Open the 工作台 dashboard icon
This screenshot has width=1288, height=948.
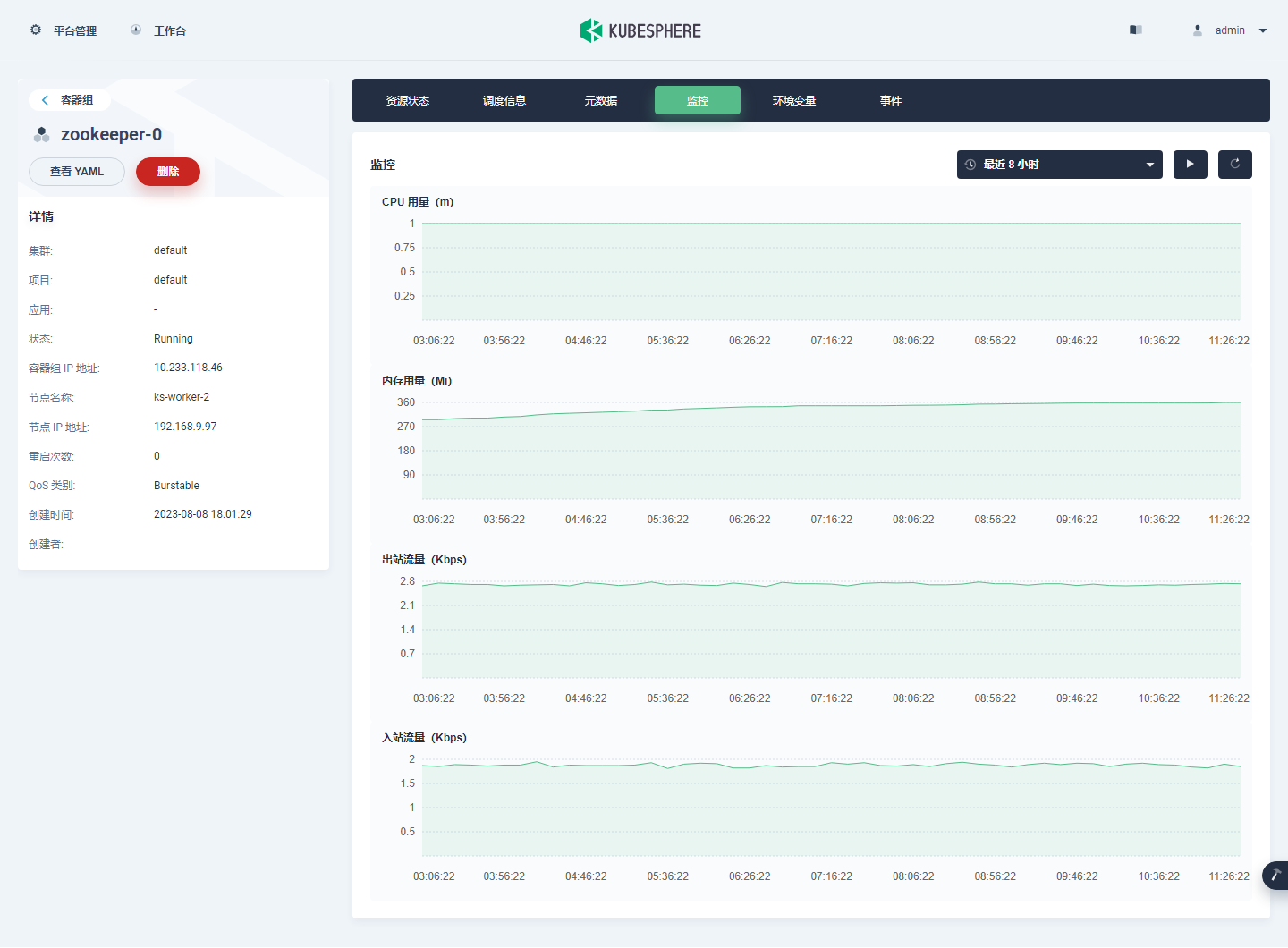pos(136,30)
